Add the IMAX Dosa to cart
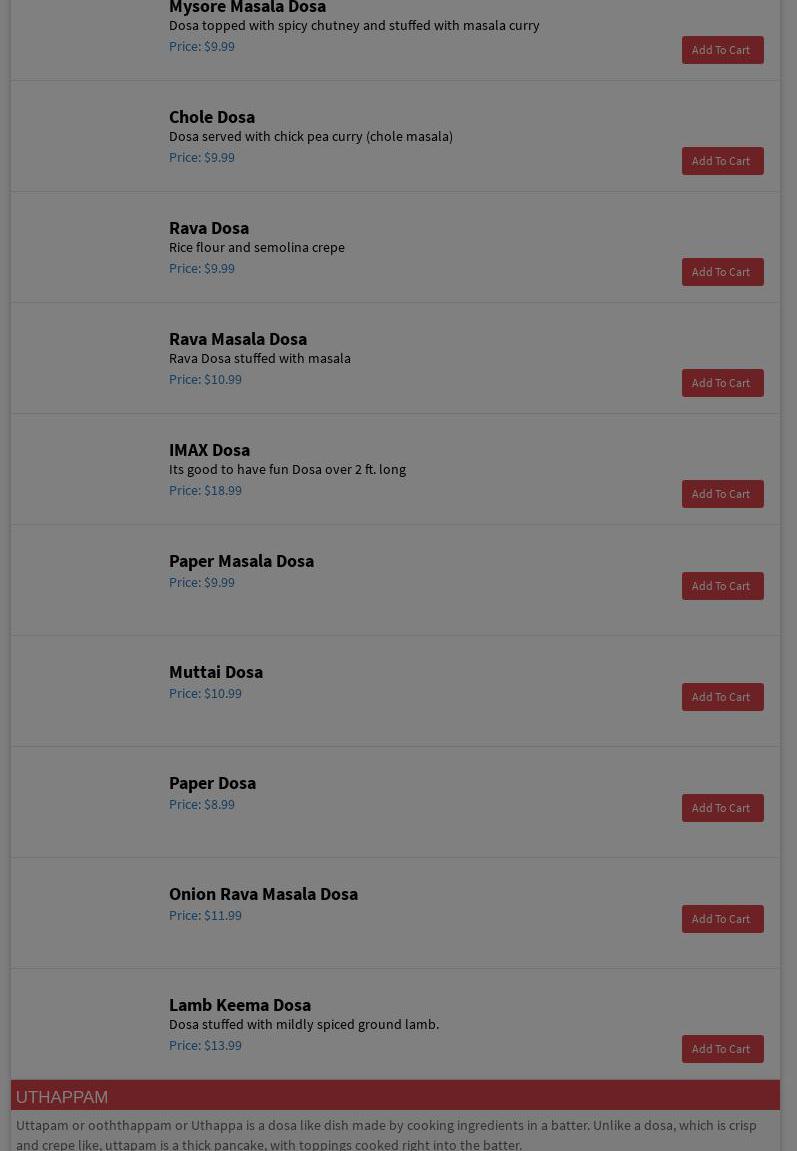Viewport: 797px width, 1151px height. point(722,494)
